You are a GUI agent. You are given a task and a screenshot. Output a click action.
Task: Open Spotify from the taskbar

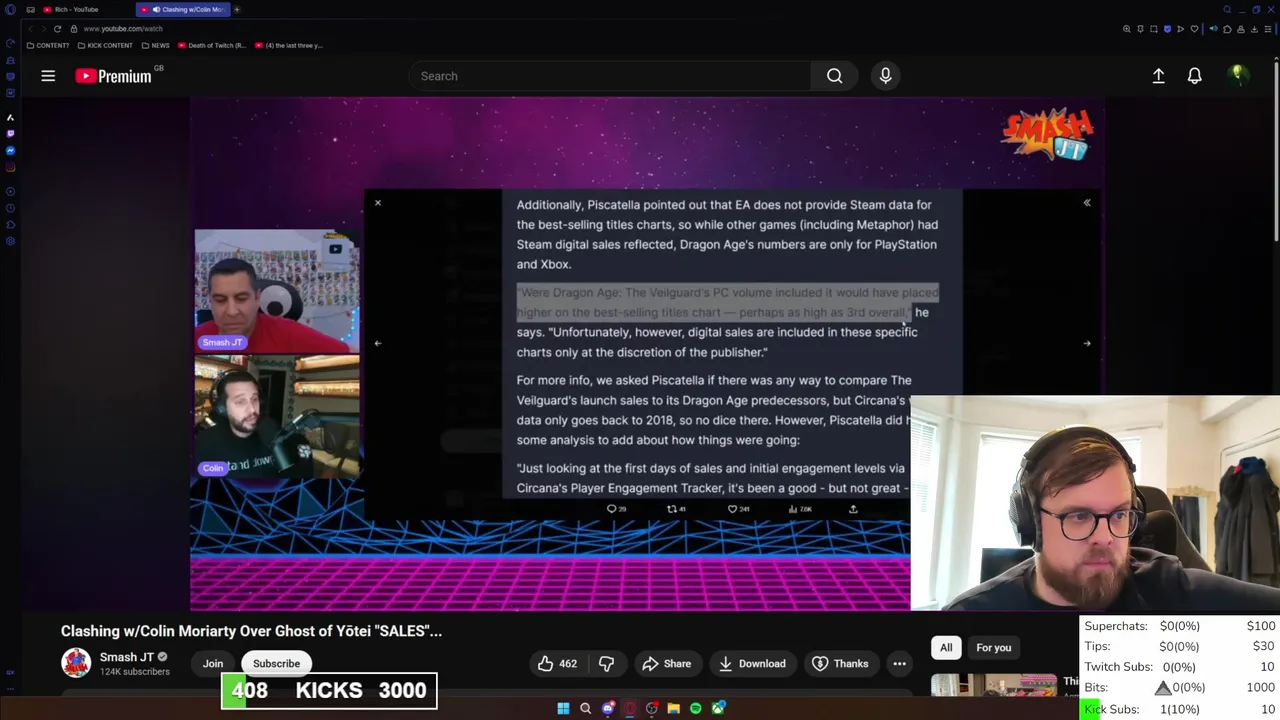696,709
